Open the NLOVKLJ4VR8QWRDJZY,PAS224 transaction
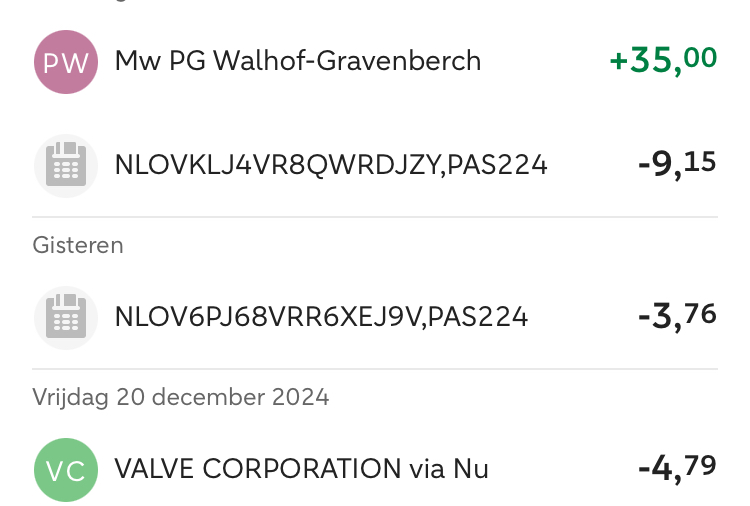This screenshot has width=750, height=506. pos(331,165)
